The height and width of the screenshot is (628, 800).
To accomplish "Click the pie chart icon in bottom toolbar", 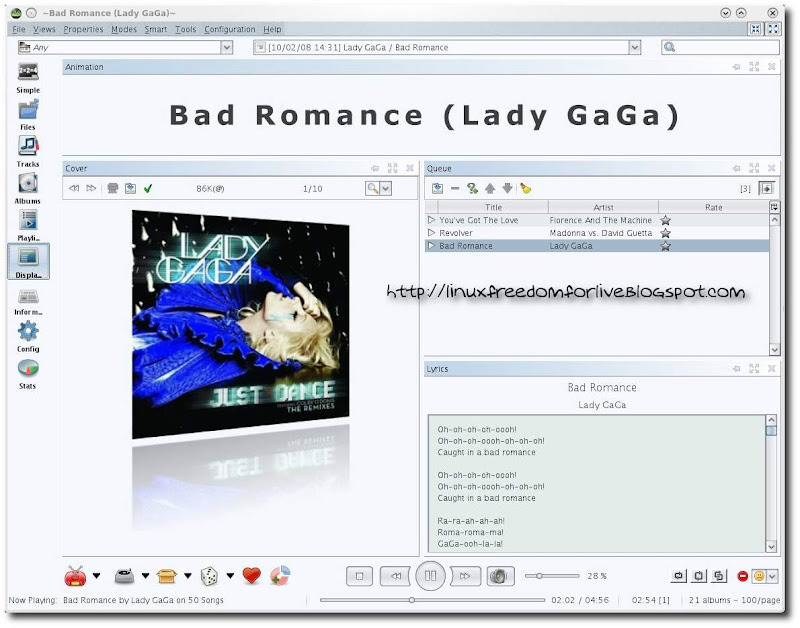I will pos(281,575).
